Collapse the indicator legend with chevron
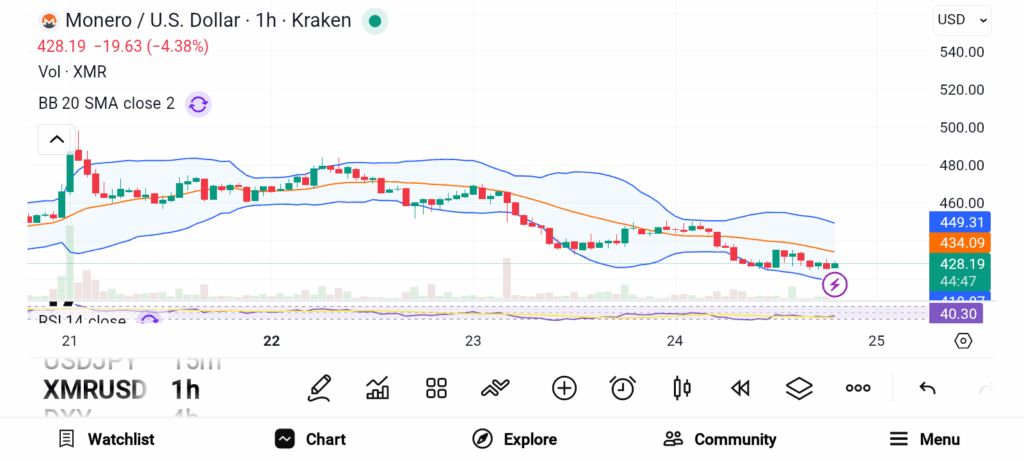The height and width of the screenshot is (461, 1024). [57, 139]
